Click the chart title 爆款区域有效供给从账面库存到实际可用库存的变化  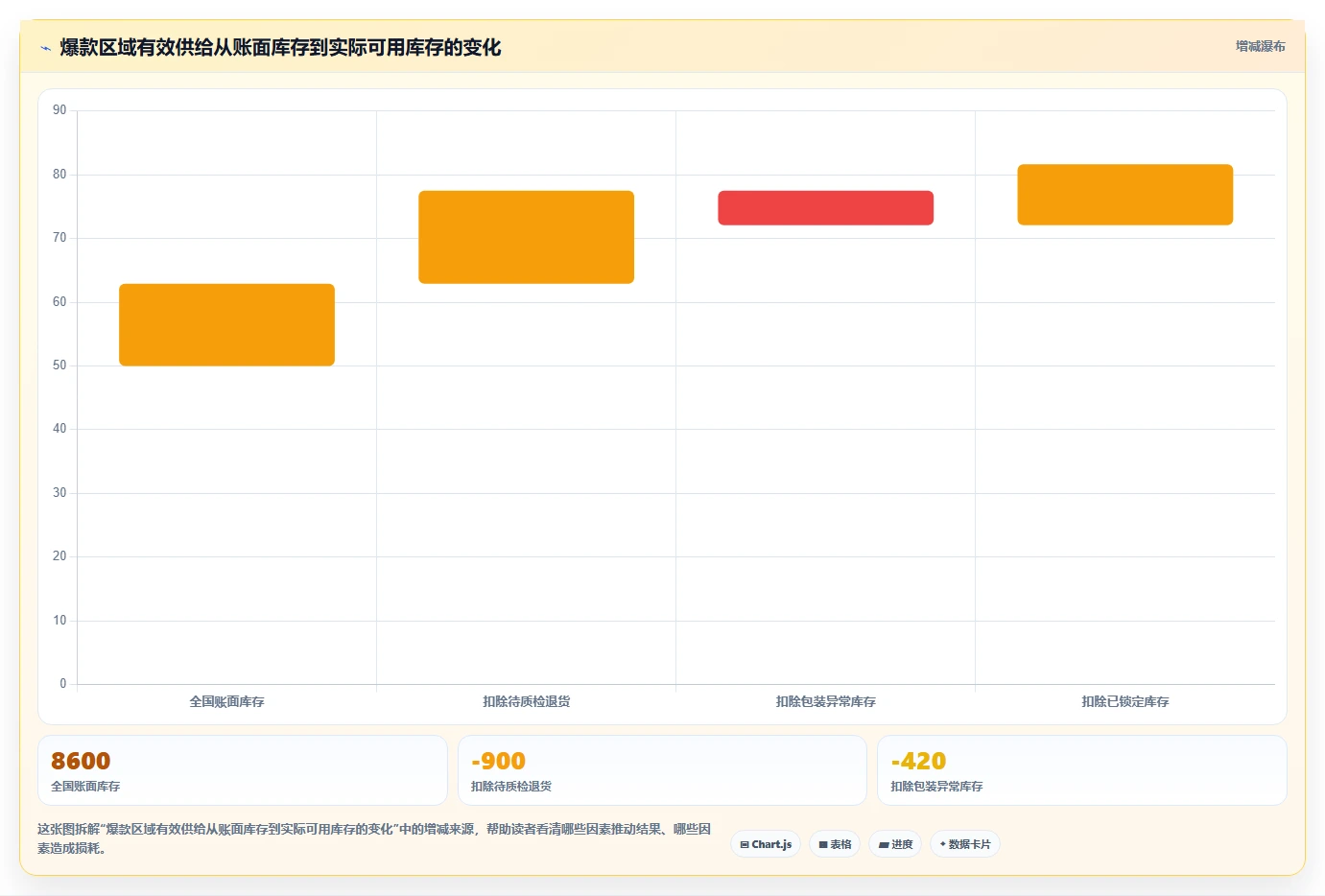pyautogui.click(x=280, y=47)
